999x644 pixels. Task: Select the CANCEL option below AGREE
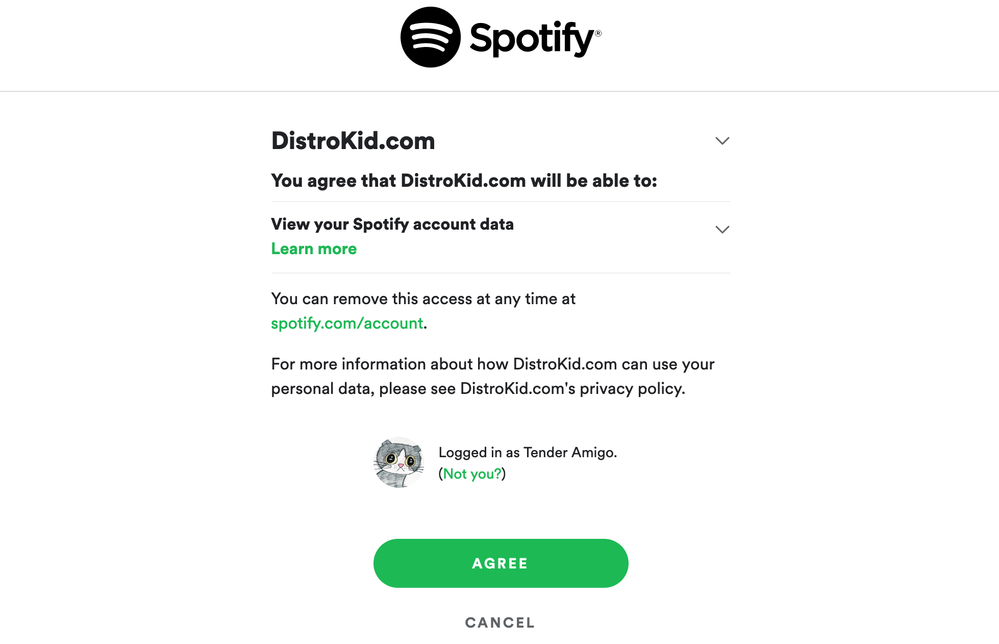[500, 622]
